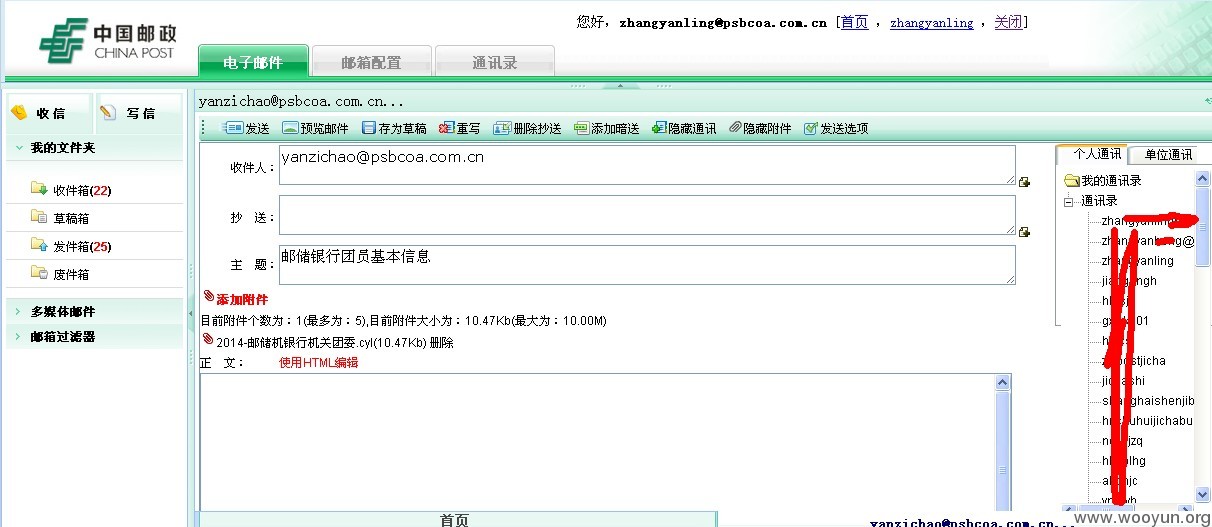Click the left sidebar collapse handle arrow
The height and width of the screenshot is (527, 1212).
point(191,314)
